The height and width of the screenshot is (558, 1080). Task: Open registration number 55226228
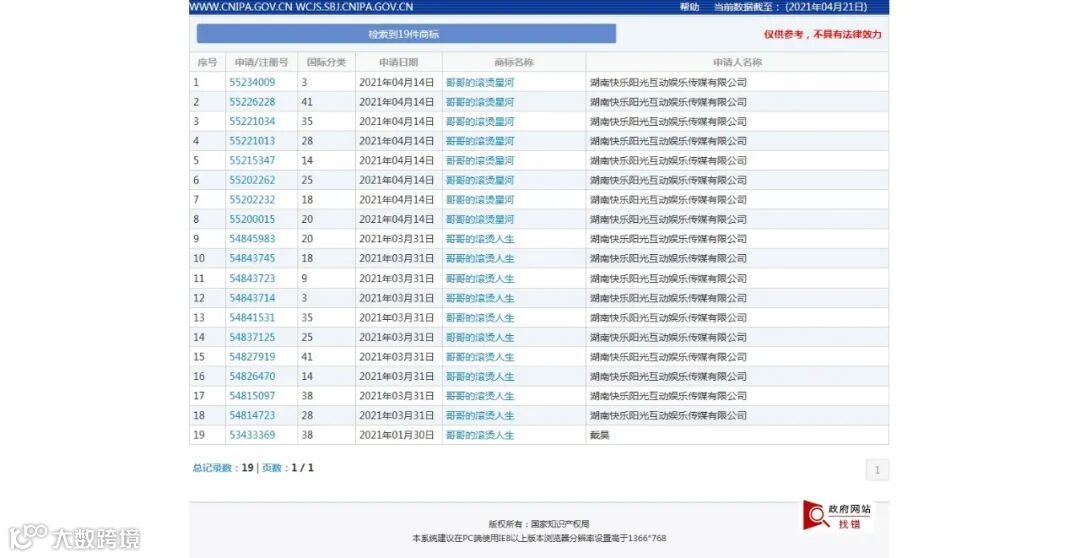pos(252,102)
